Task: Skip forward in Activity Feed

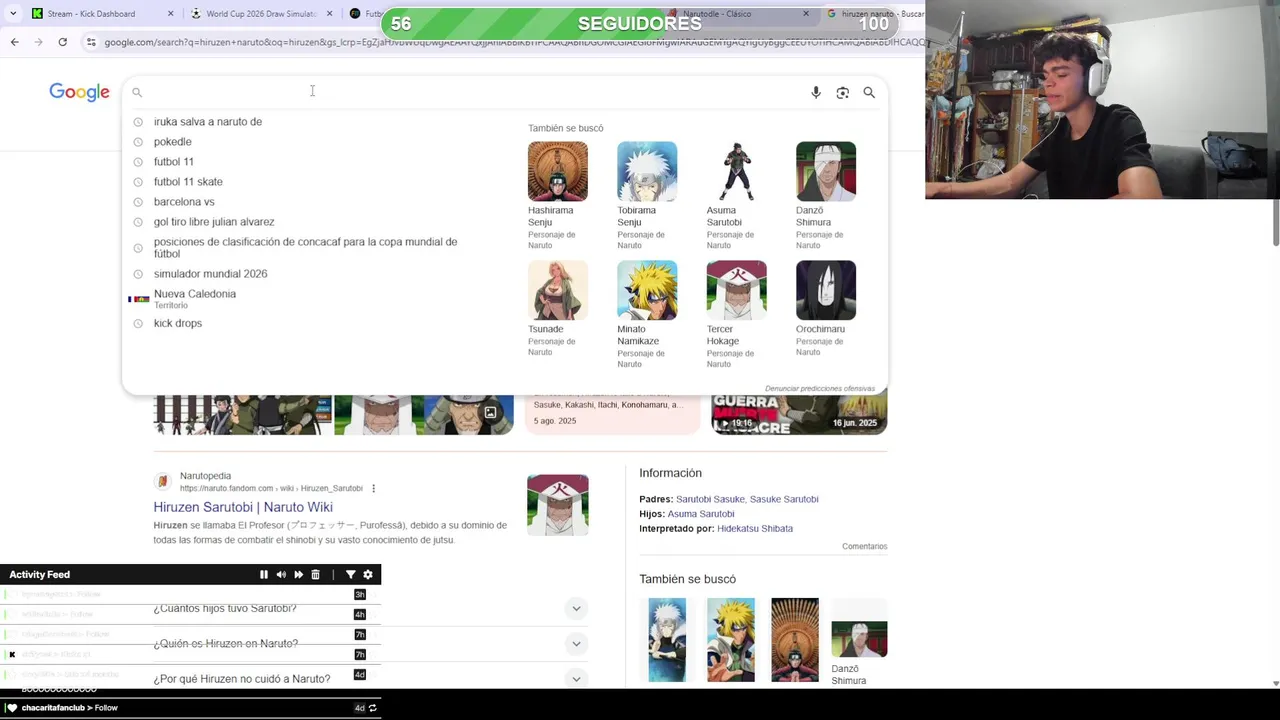Action: [x=298, y=575]
